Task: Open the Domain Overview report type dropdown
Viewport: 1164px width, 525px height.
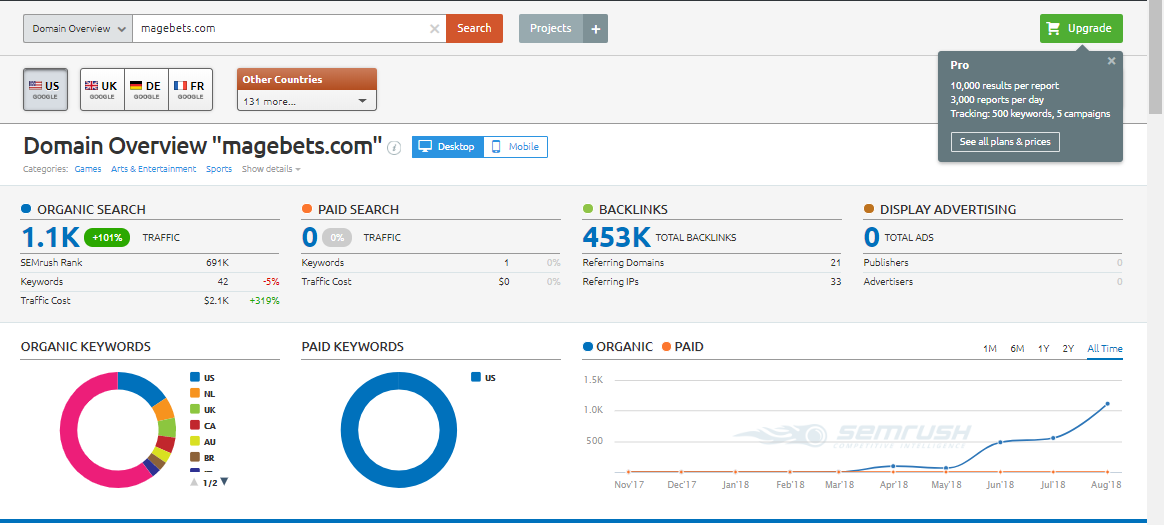Action: (x=78, y=29)
